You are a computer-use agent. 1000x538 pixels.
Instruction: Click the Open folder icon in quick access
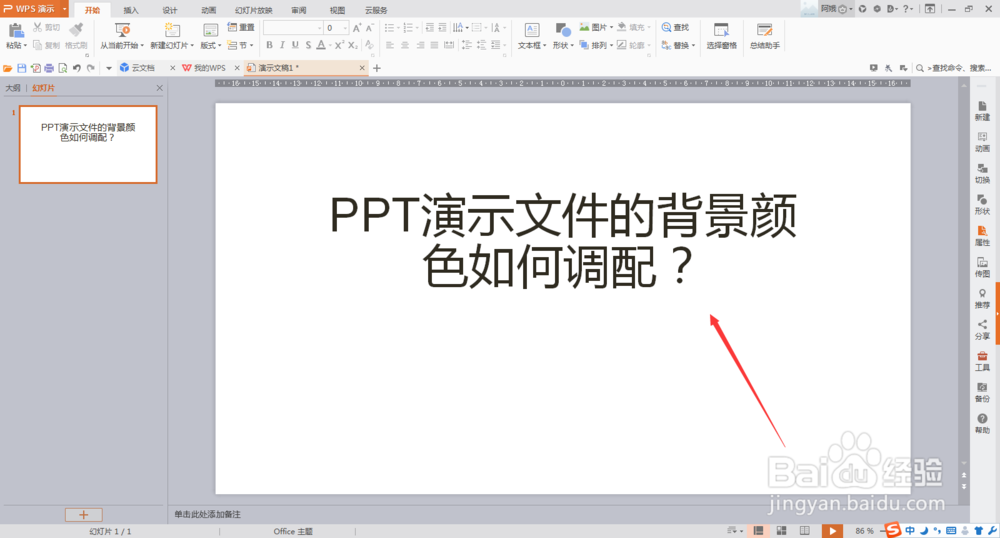pyautogui.click(x=8, y=68)
